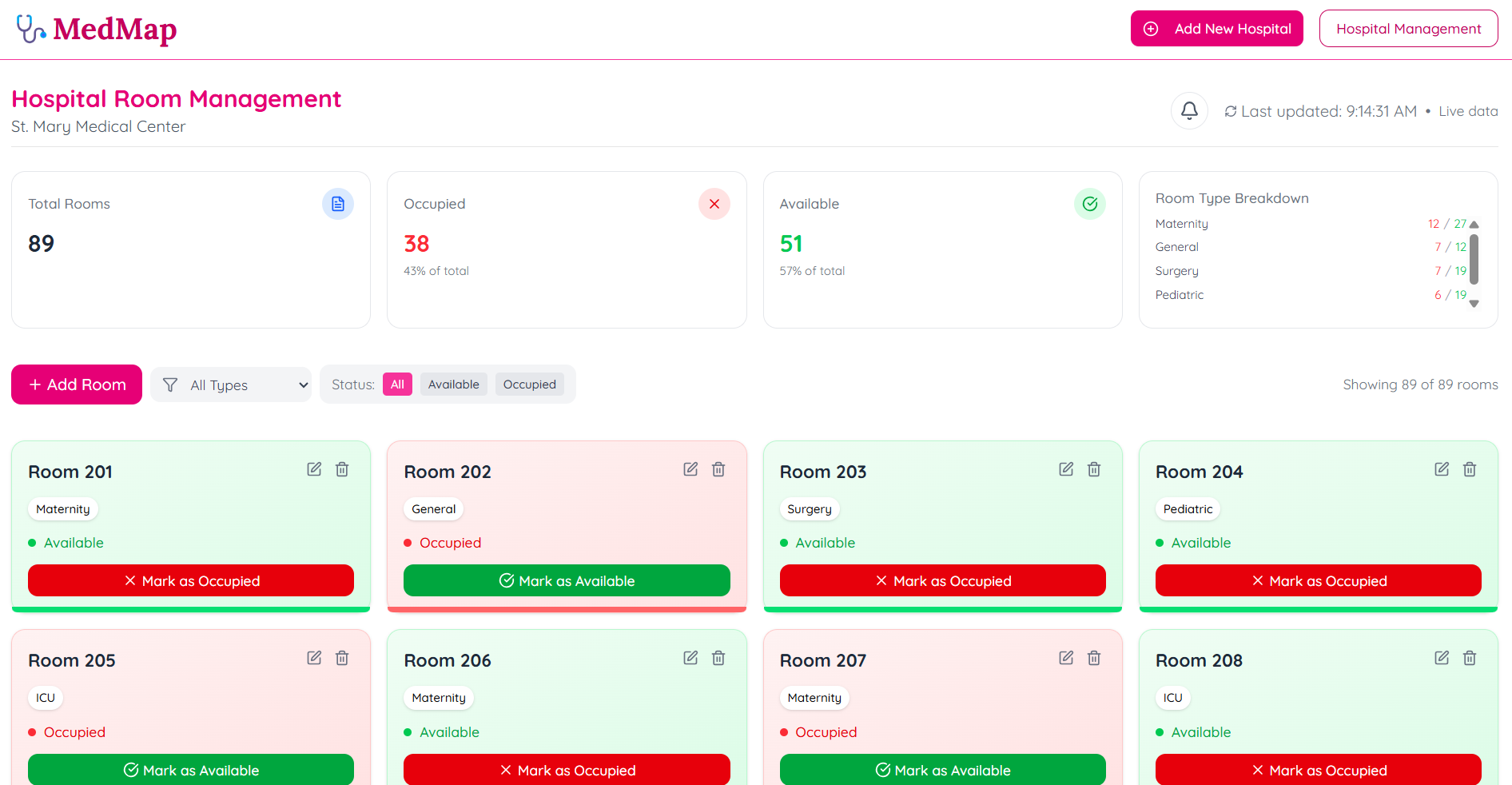Screen dimensions: 1512x785
Task: Delete Room 204 using the trash icon
Action: pyautogui.click(x=1470, y=469)
